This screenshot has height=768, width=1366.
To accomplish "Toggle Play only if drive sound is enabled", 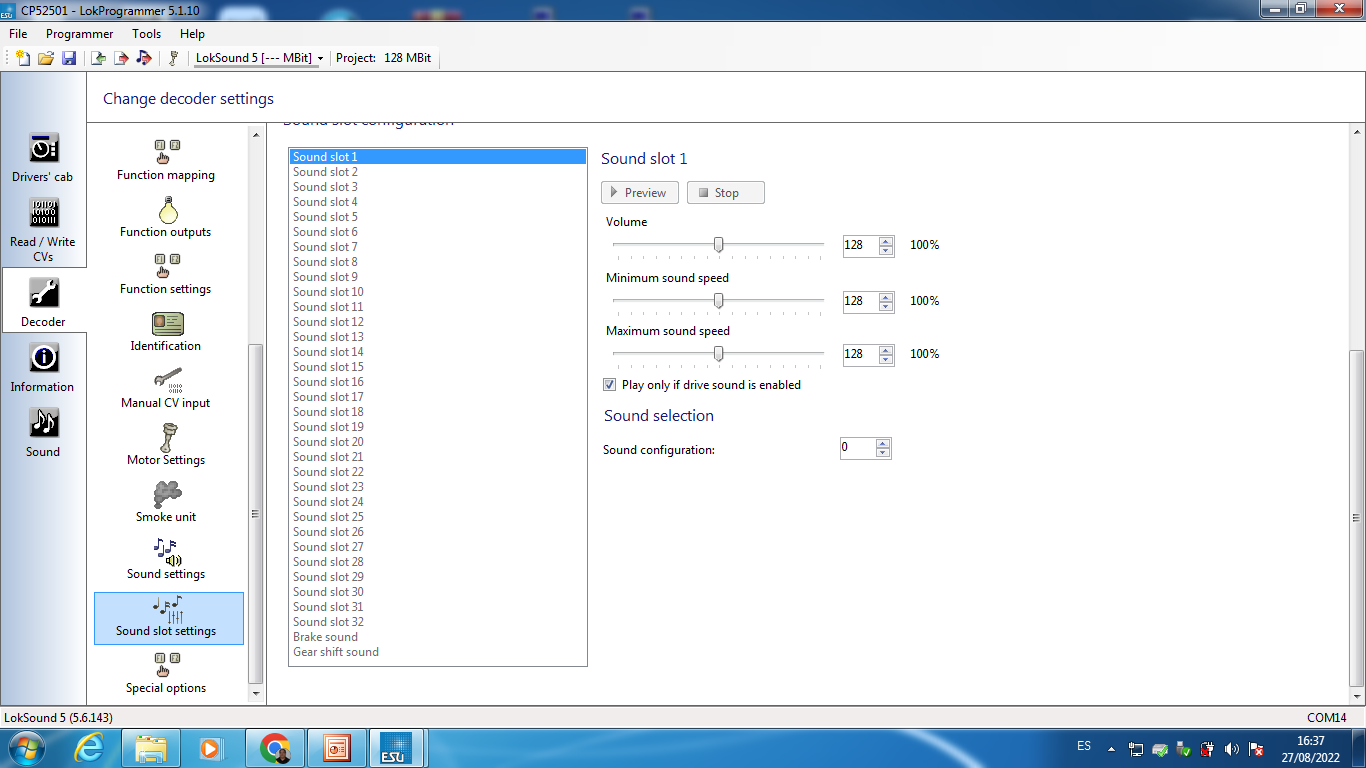I will tap(609, 385).
